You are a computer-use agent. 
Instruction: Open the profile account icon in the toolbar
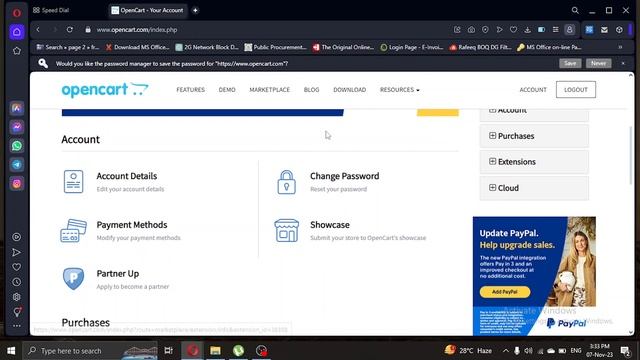click(569, 29)
